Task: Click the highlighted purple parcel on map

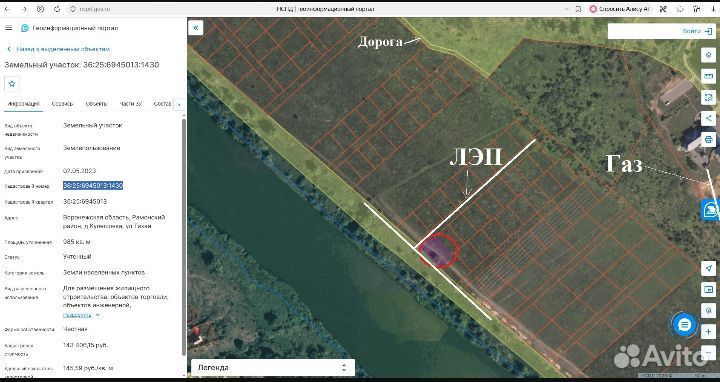Action: (435, 250)
